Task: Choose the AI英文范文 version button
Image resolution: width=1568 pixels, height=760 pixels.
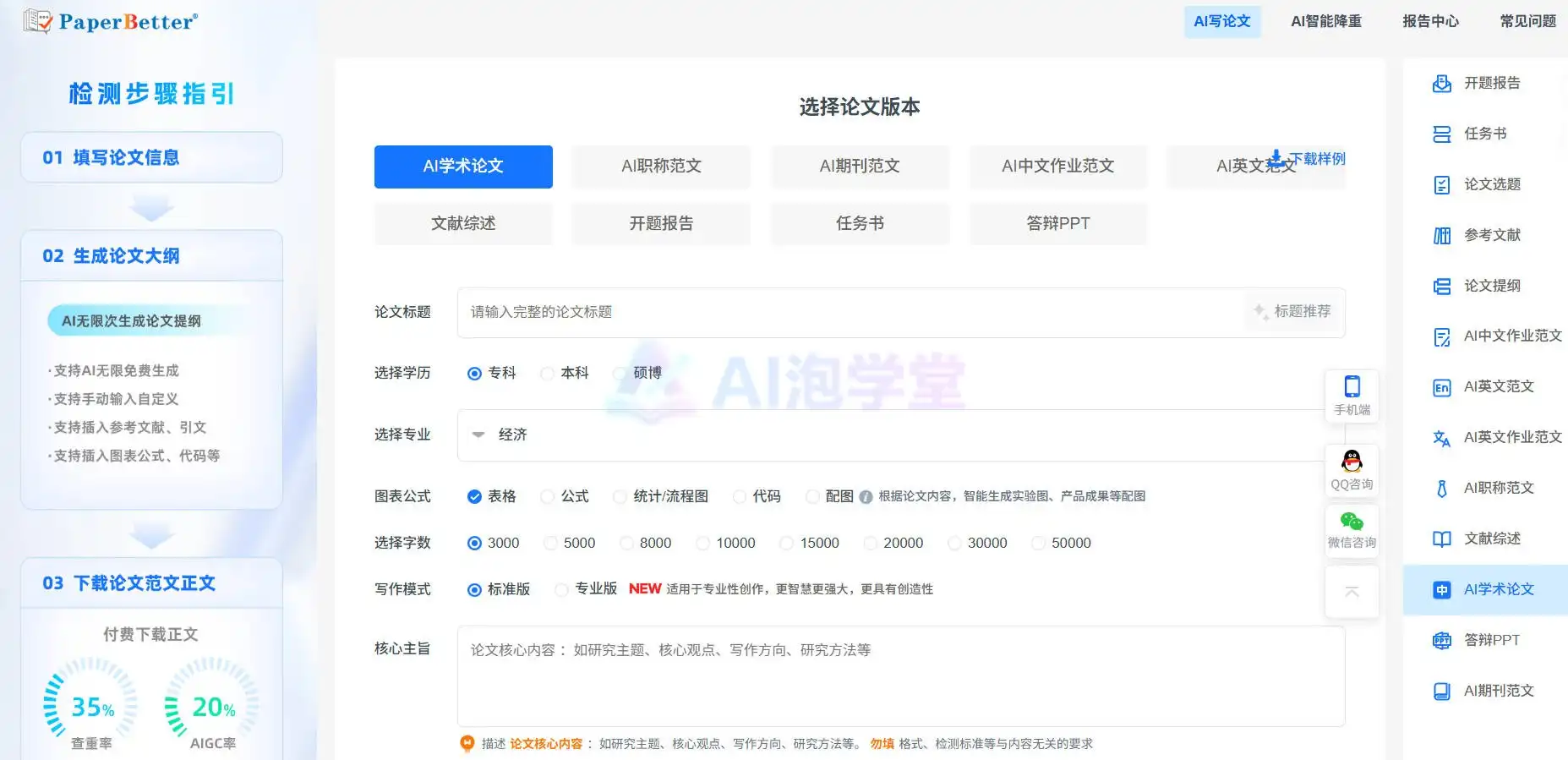Action: pyautogui.click(x=1256, y=167)
